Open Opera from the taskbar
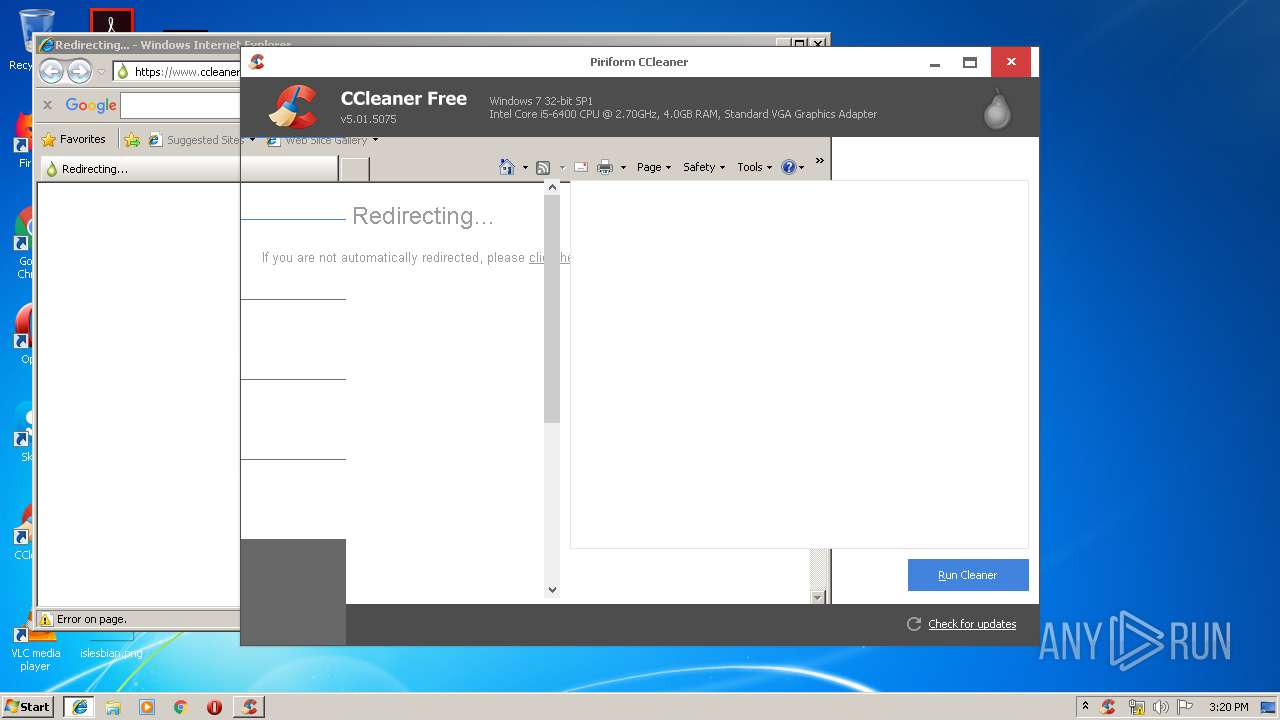1280x720 pixels. [x=214, y=707]
